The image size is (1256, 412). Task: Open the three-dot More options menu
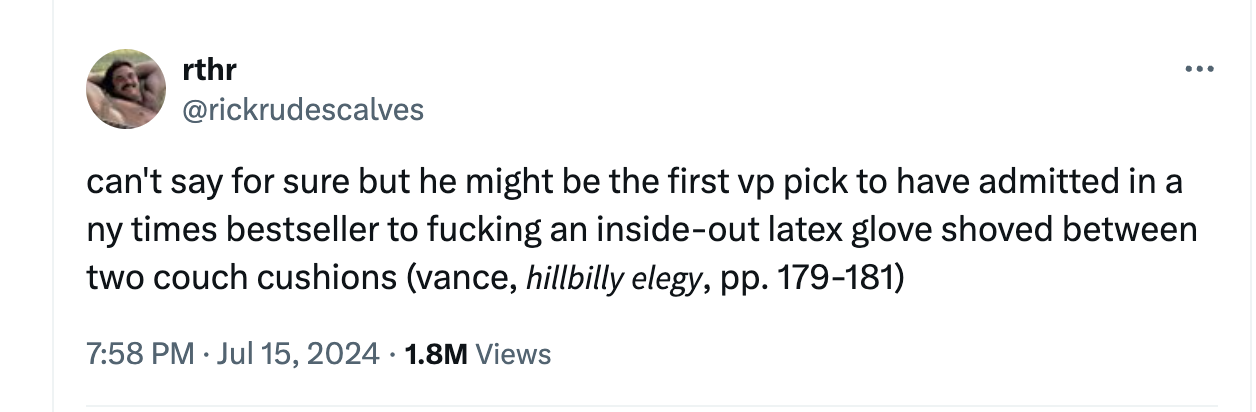click(1198, 71)
